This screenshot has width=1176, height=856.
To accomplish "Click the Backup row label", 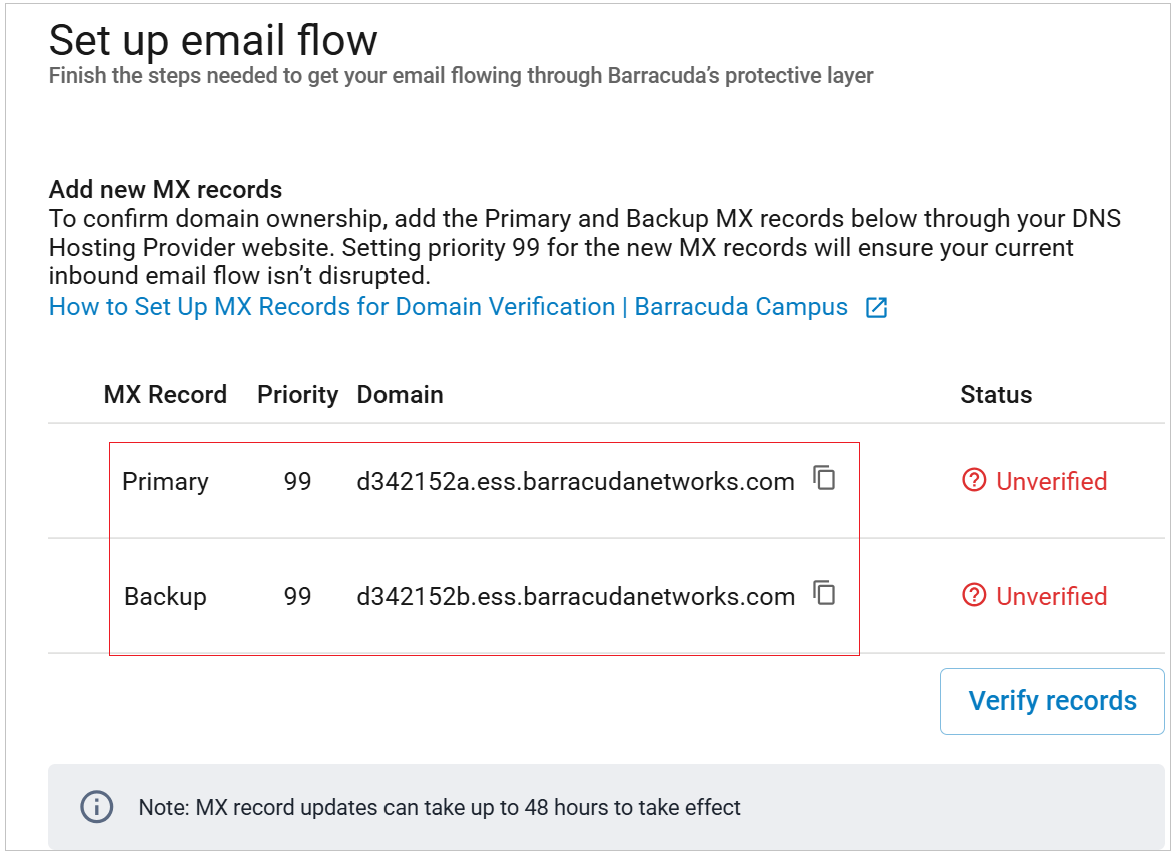I will point(165,597).
